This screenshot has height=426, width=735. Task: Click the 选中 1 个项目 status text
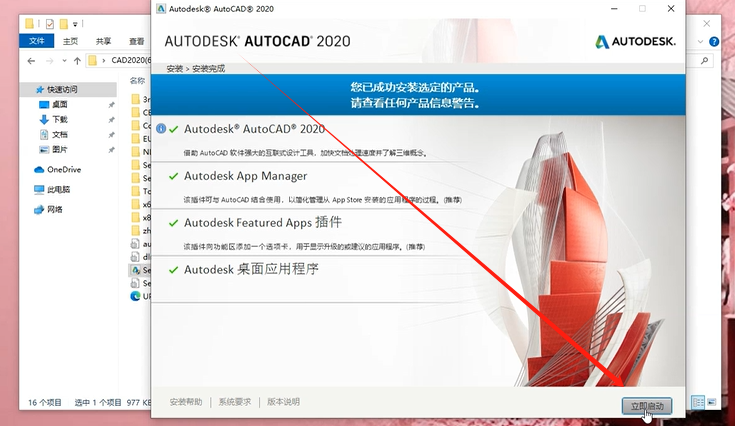[98, 402]
